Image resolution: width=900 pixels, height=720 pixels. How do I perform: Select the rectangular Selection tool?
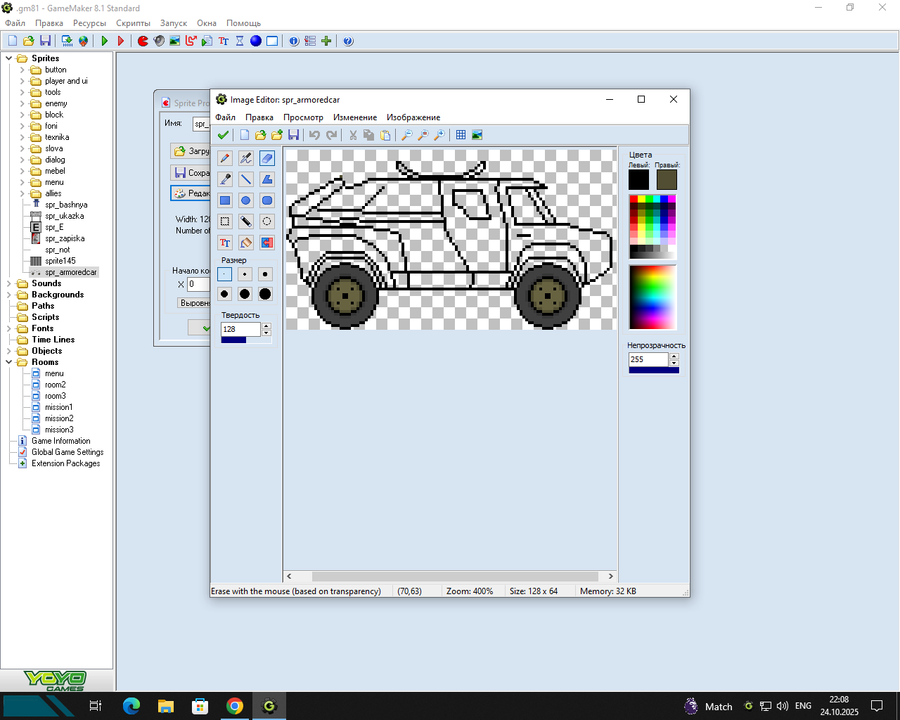coord(225,221)
